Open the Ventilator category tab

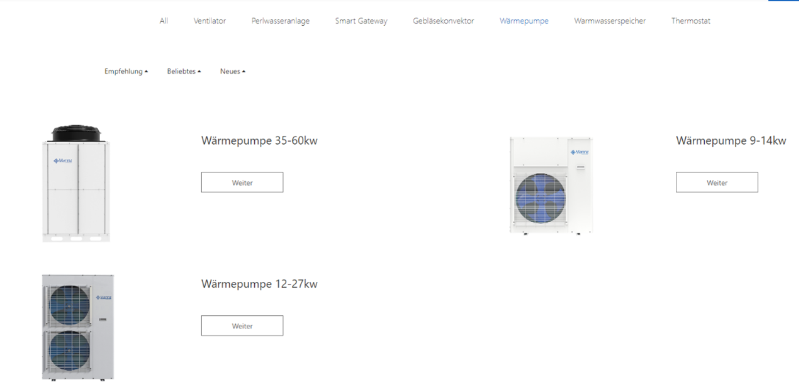[x=209, y=21]
